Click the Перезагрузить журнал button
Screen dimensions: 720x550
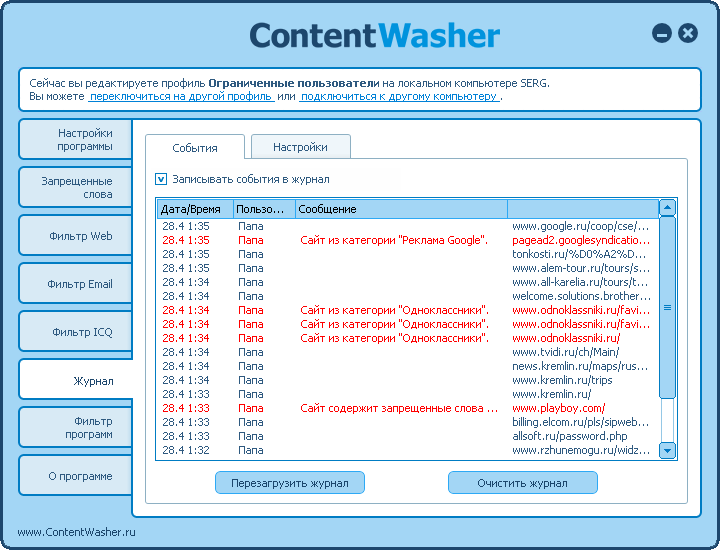pyautogui.click(x=290, y=483)
